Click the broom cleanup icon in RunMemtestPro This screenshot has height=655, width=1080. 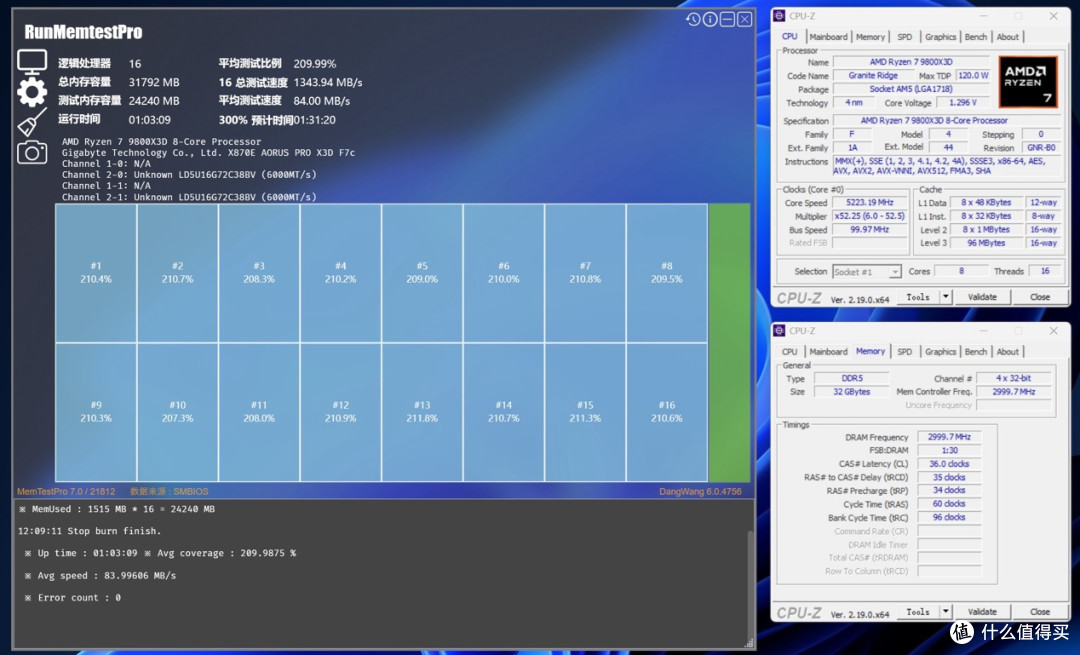click(x=32, y=122)
